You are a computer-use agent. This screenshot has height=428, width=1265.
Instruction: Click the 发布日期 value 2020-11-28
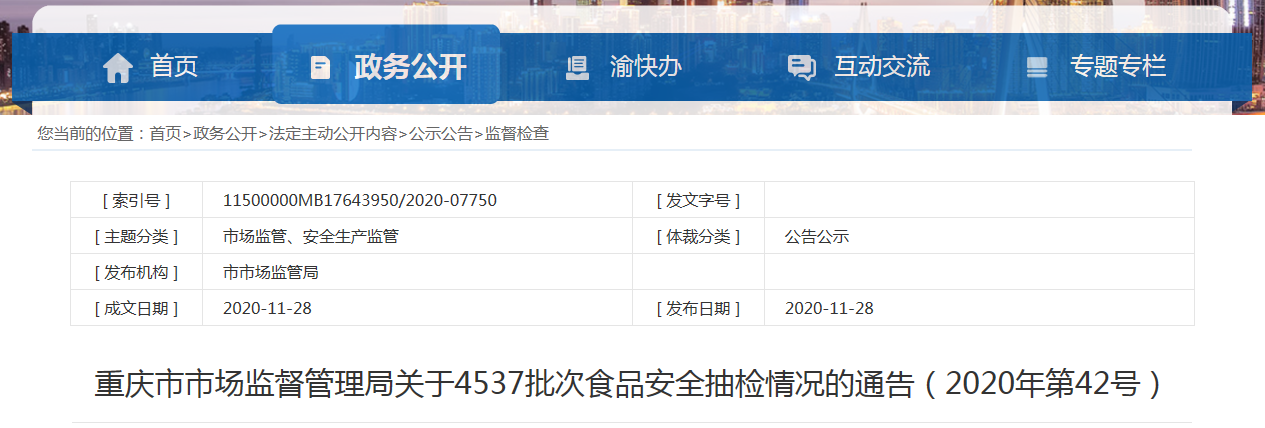(x=830, y=308)
